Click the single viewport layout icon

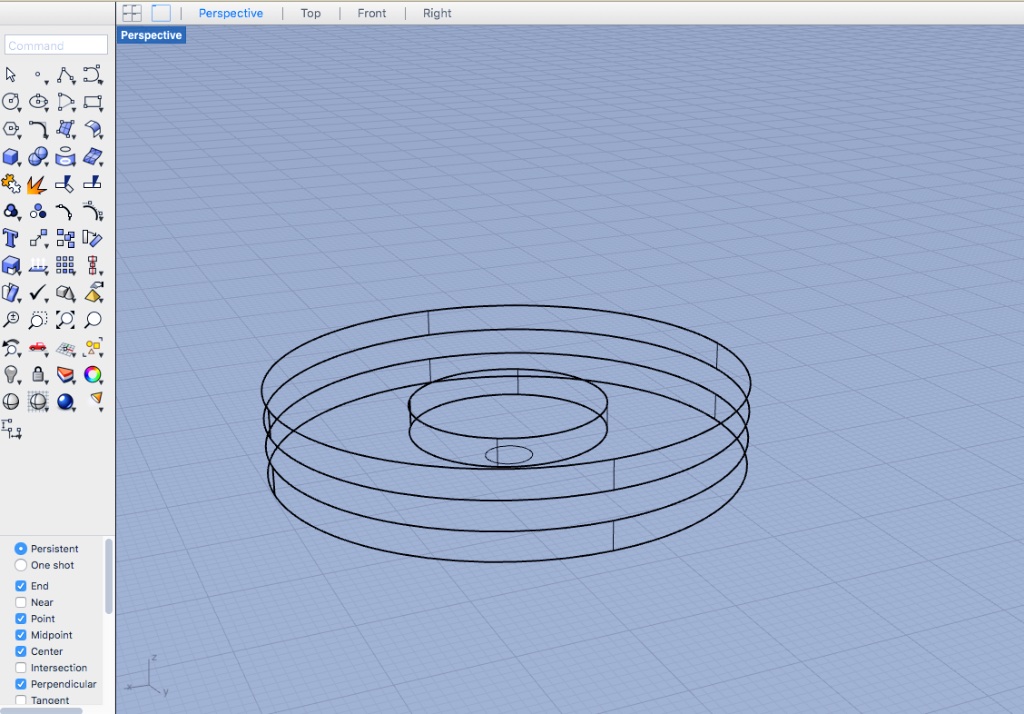161,13
